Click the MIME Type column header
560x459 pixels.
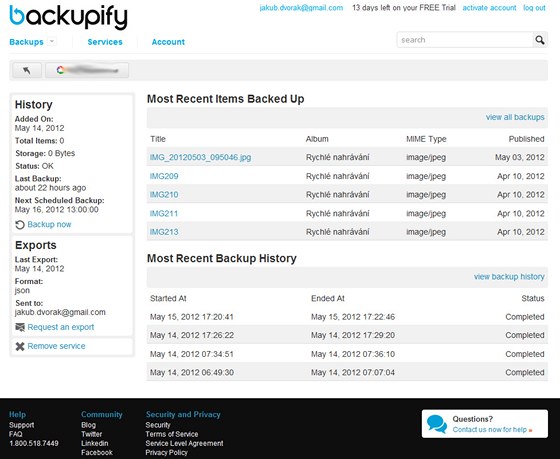coord(426,139)
